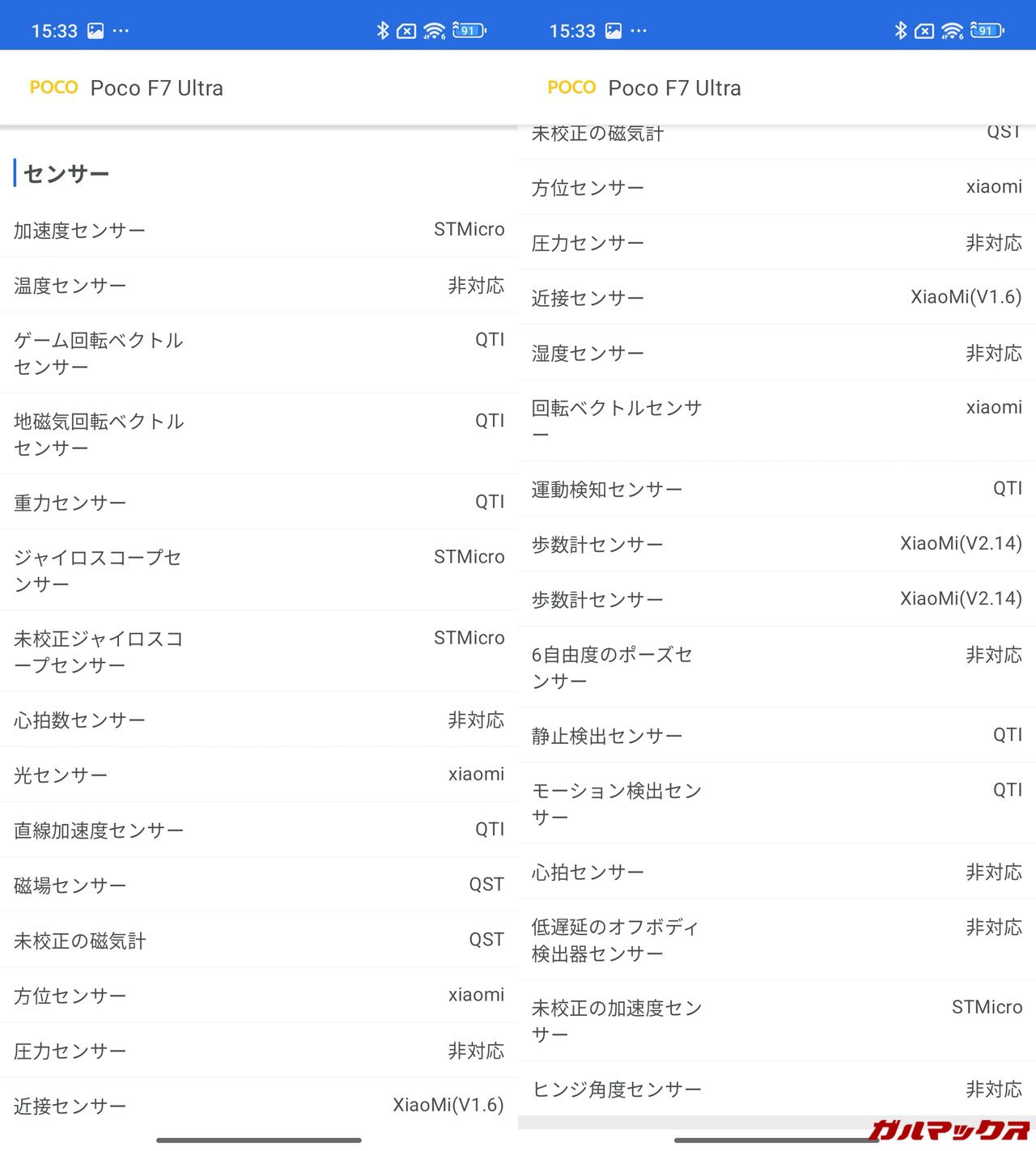This screenshot has height=1151, width=1036.
Task: Tap image notification icon in left status bar
Action: pyautogui.click(x=96, y=31)
